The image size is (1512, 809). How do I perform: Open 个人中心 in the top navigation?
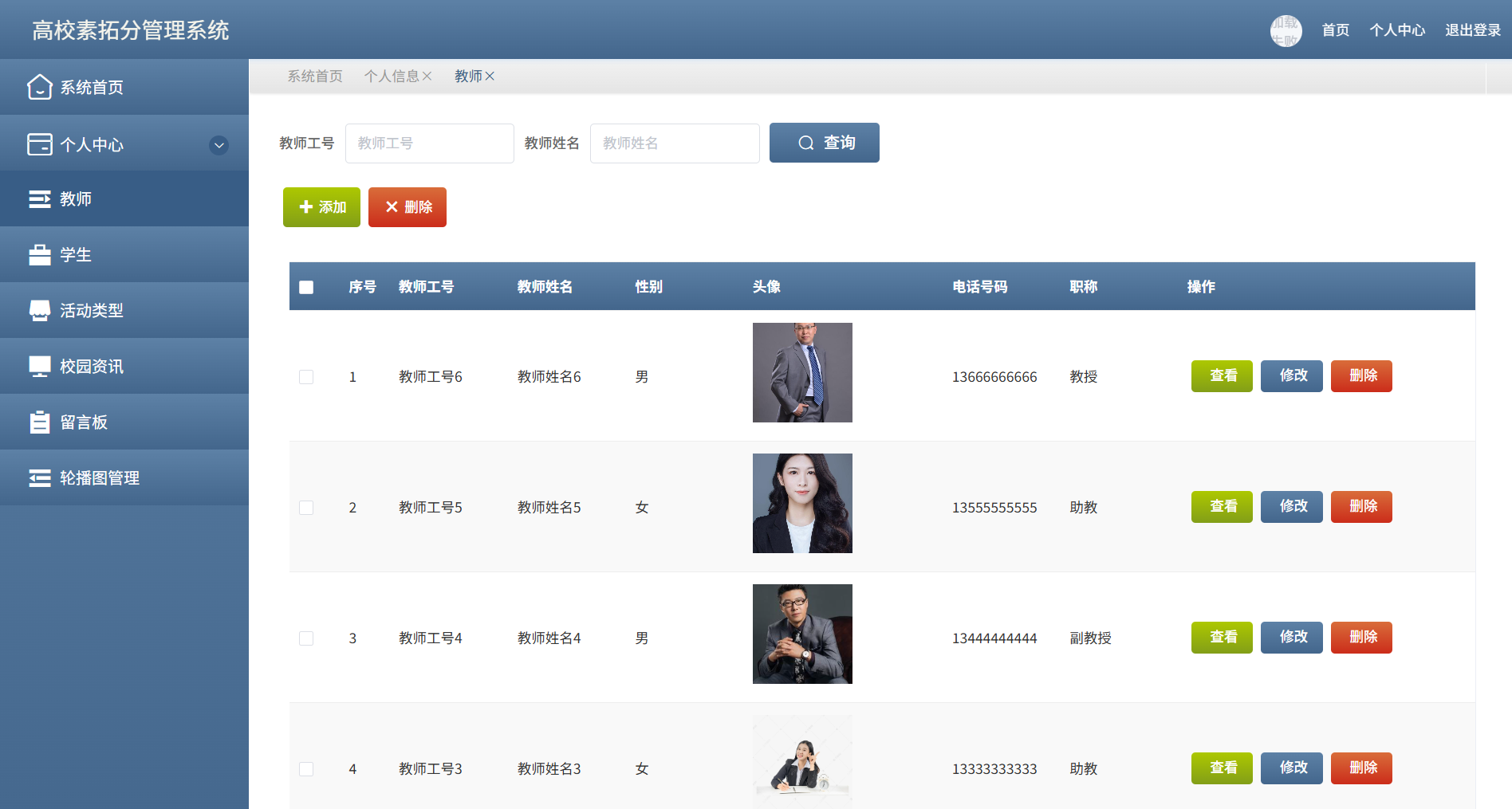coord(1397,30)
